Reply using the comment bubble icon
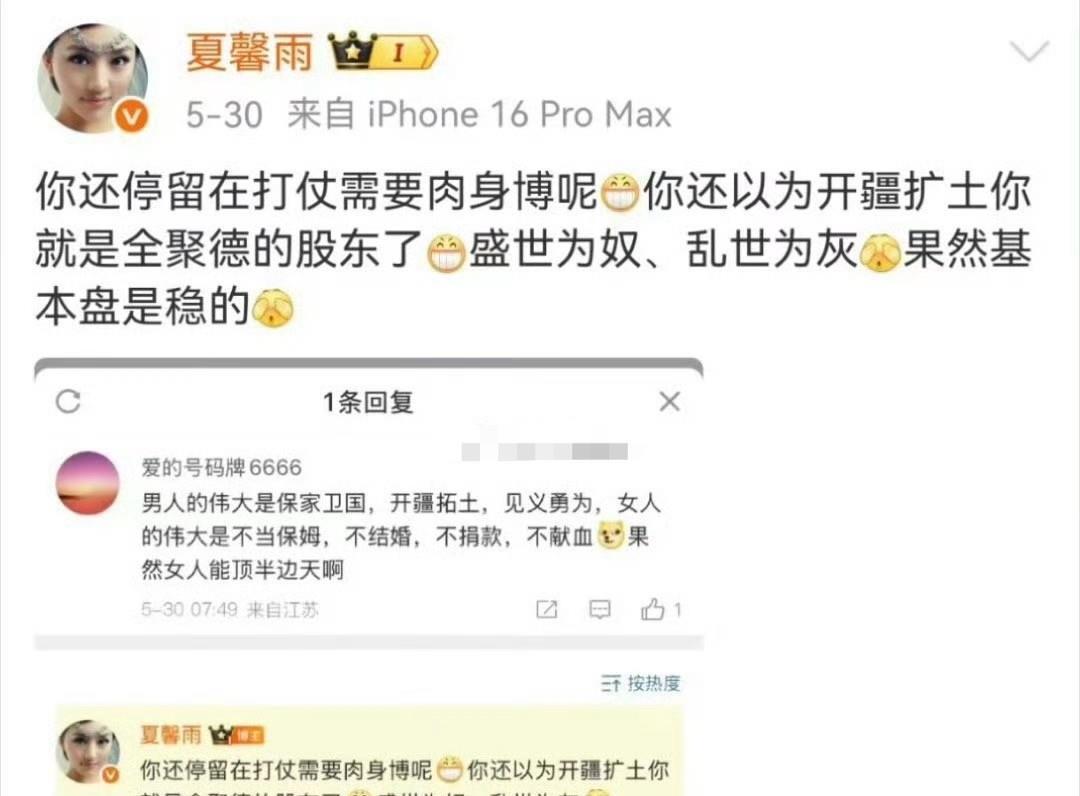This screenshot has height=796, width=1080. tap(600, 609)
